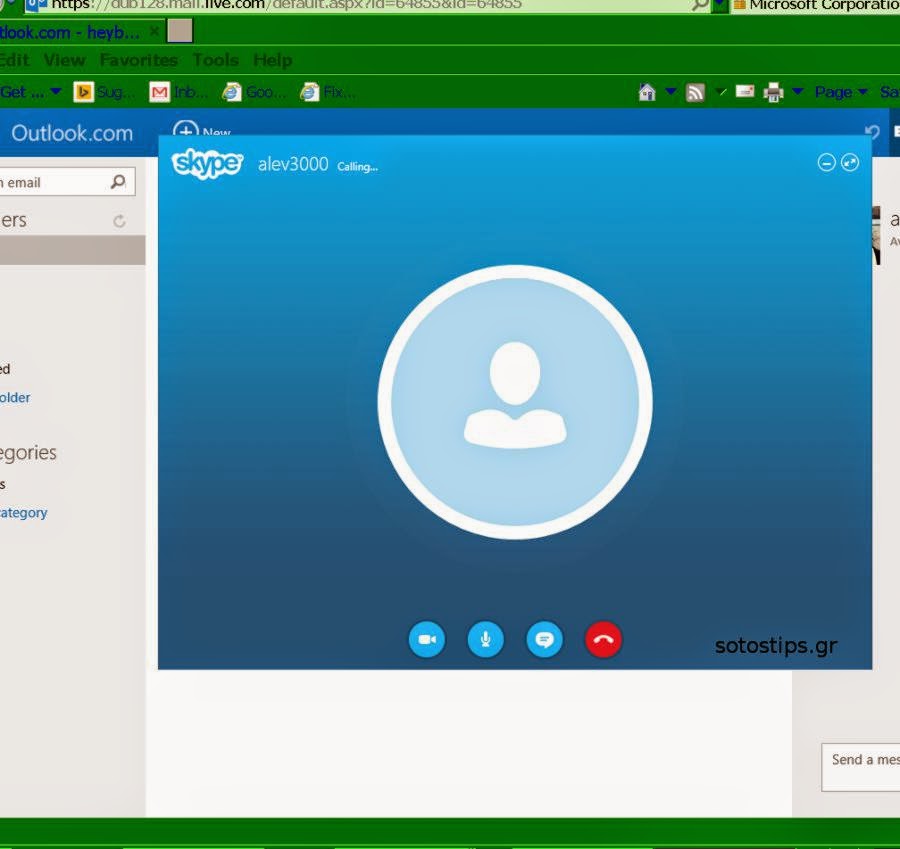900x849 pixels.
Task: Minimize the Skype call panel
Action: [826, 163]
